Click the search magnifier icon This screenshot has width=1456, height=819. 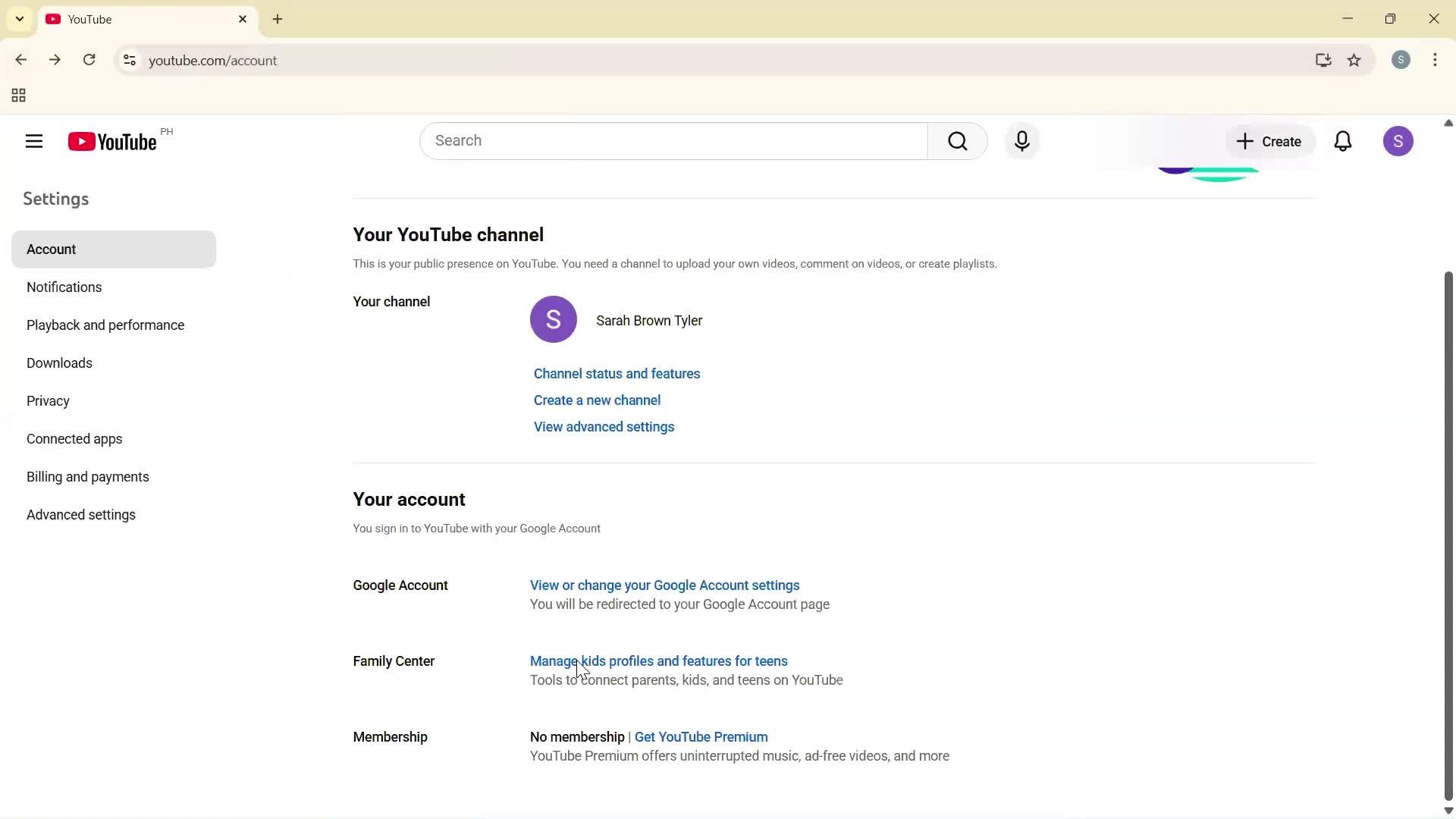[x=957, y=141]
